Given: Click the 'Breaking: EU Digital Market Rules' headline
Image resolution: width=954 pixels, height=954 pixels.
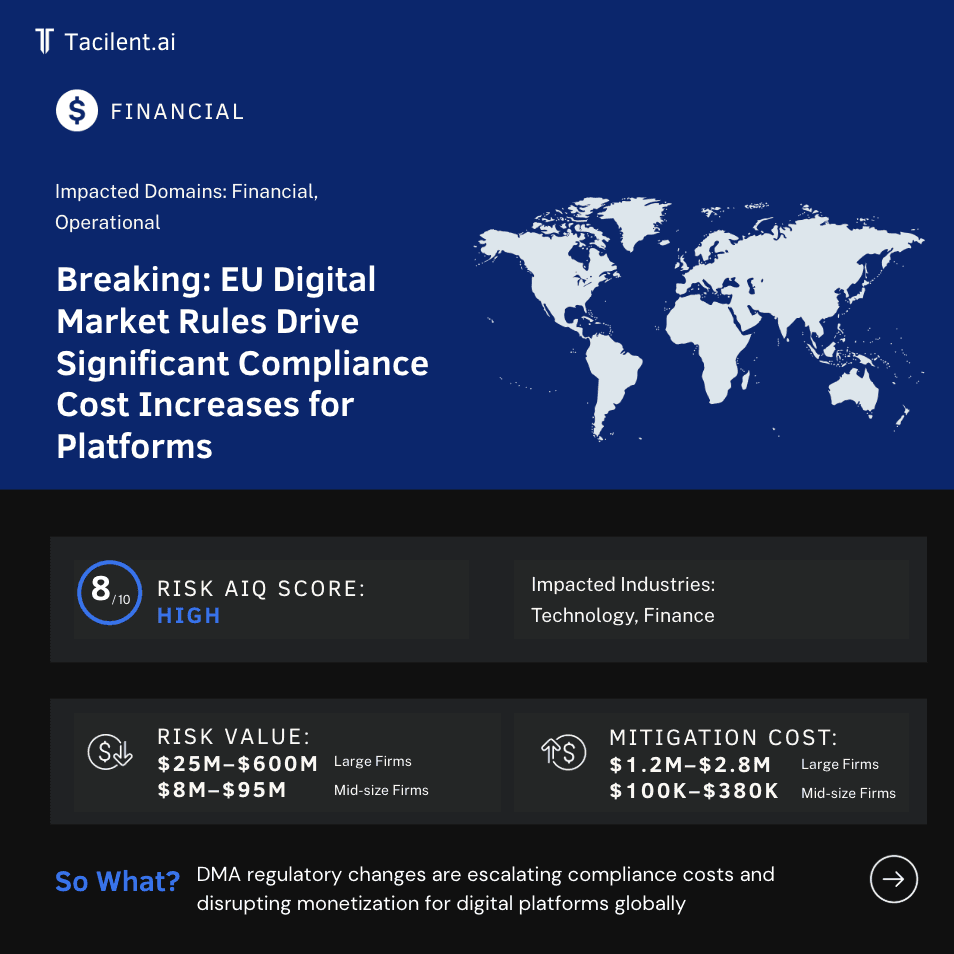Looking at the screenshot, I should tap(242, 363).
